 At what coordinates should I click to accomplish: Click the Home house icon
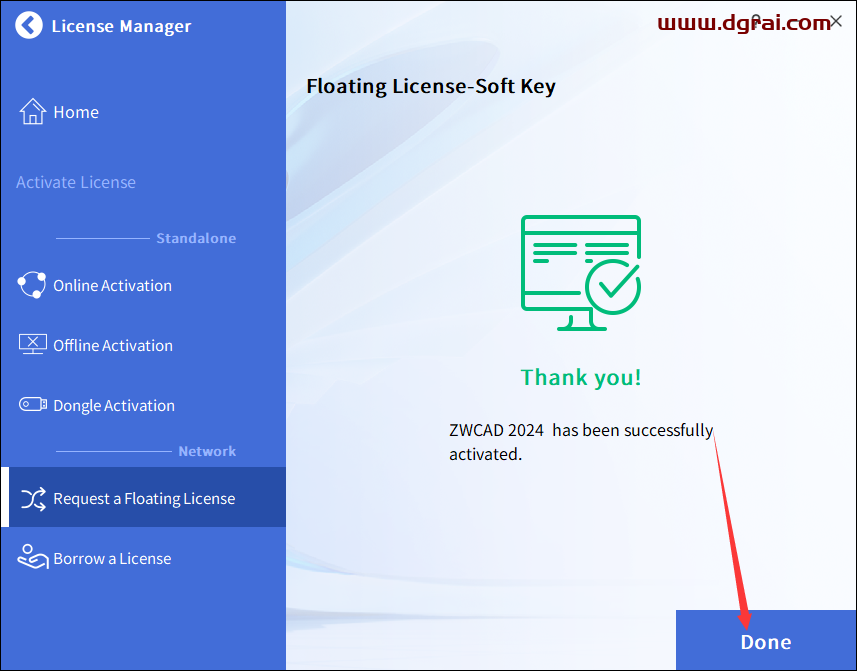tap(33, 112)
